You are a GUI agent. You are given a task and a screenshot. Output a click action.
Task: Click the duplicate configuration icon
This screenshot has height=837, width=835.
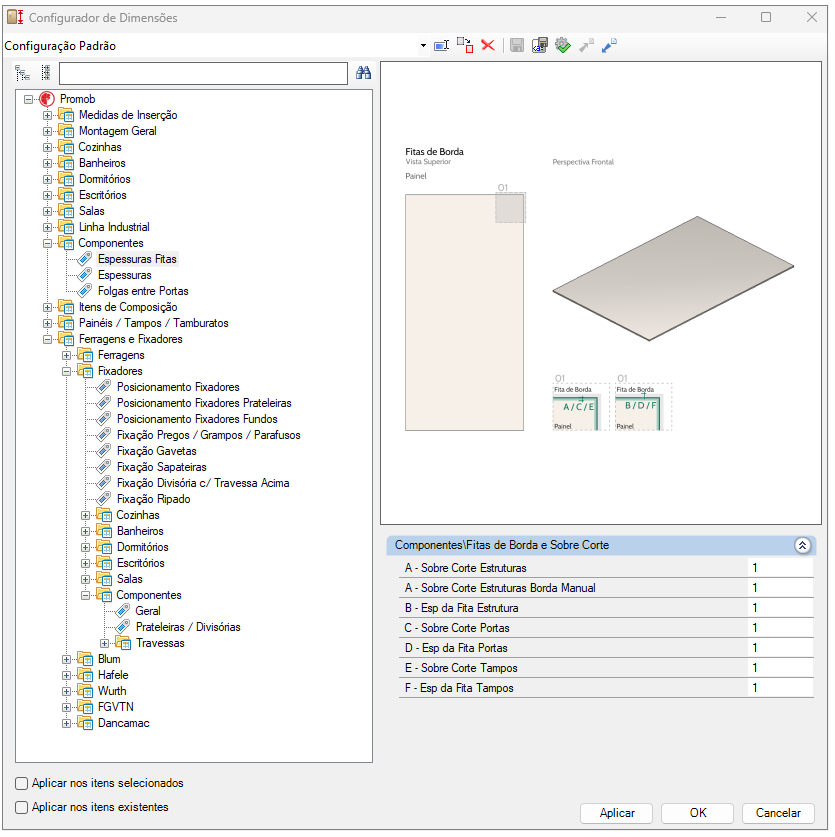click(x=464, y=46)
